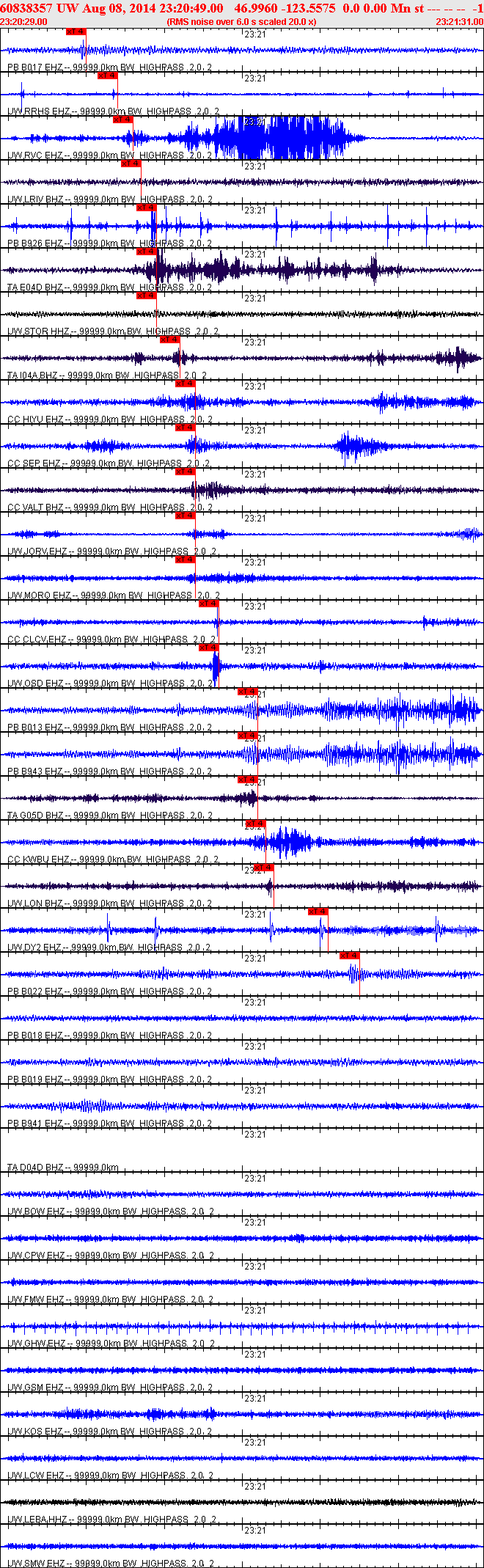This screenshot has width=484, height=1568.
Task: Click the UW LCW EHZ station label
Action: pyautogui.click(x=111, y=1476)
